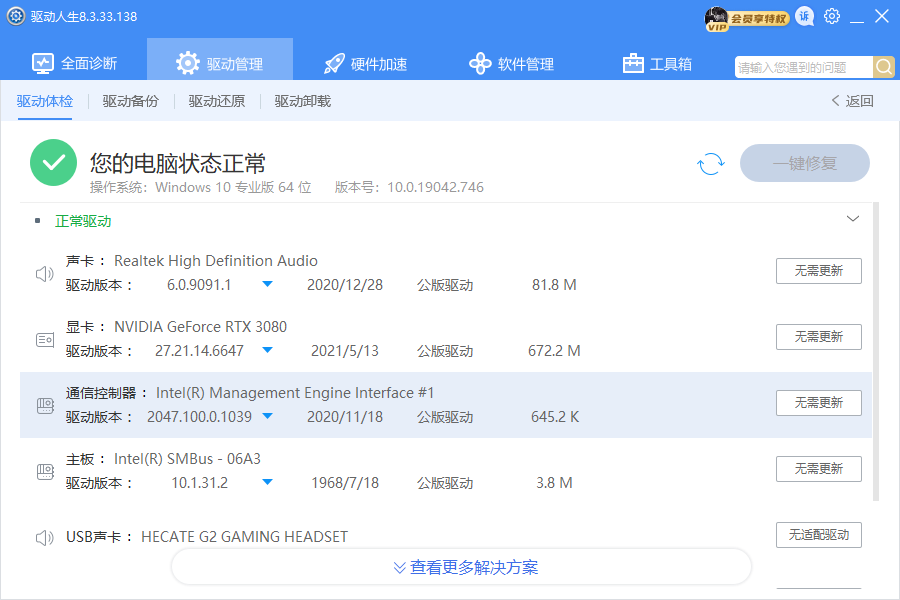Click the 正常驱动 section label
This screenshot has width=900, height=600.
pos(83,221)
